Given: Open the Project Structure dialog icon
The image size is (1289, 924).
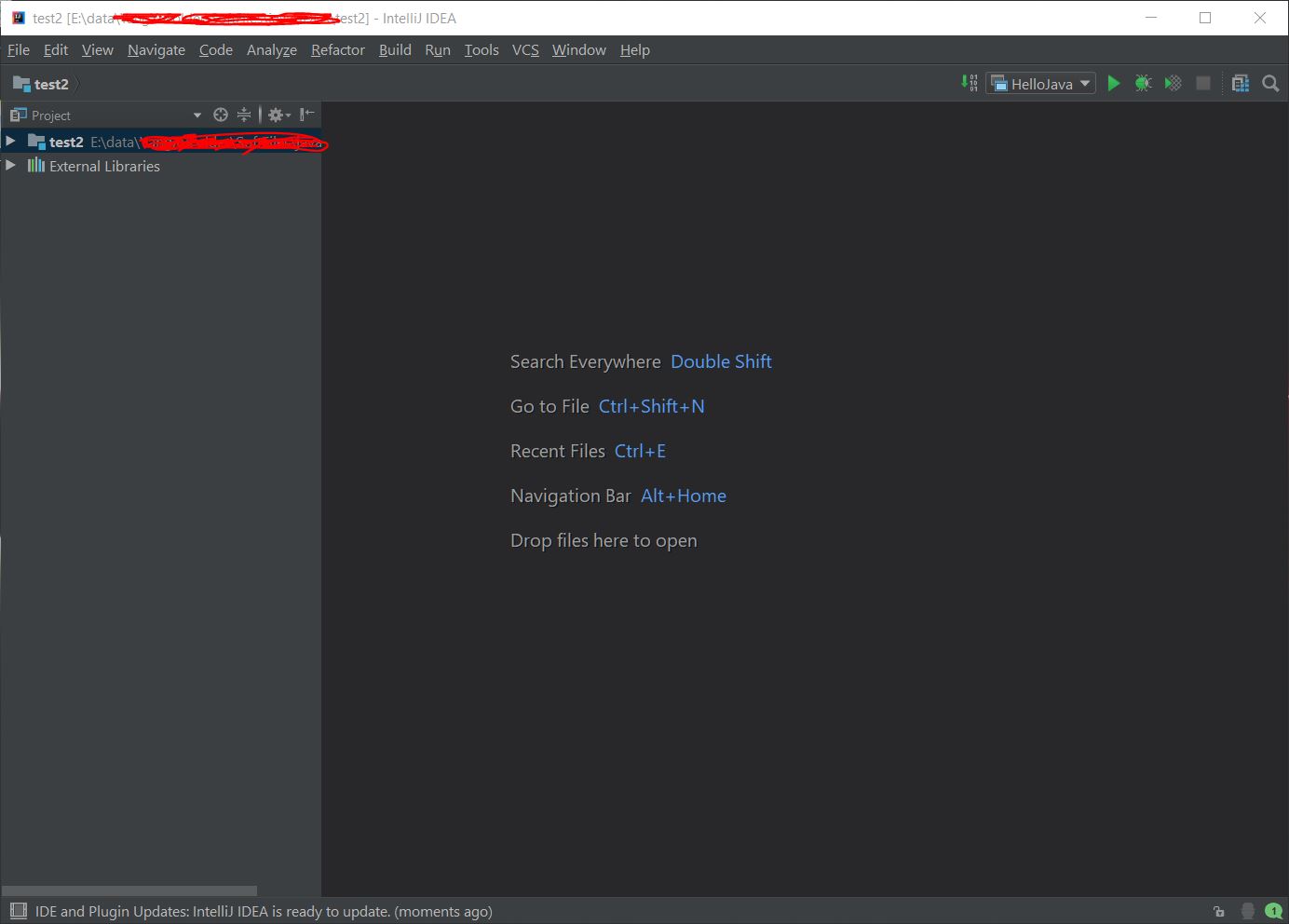Looking at the screenshot, I should point(1240,84).
